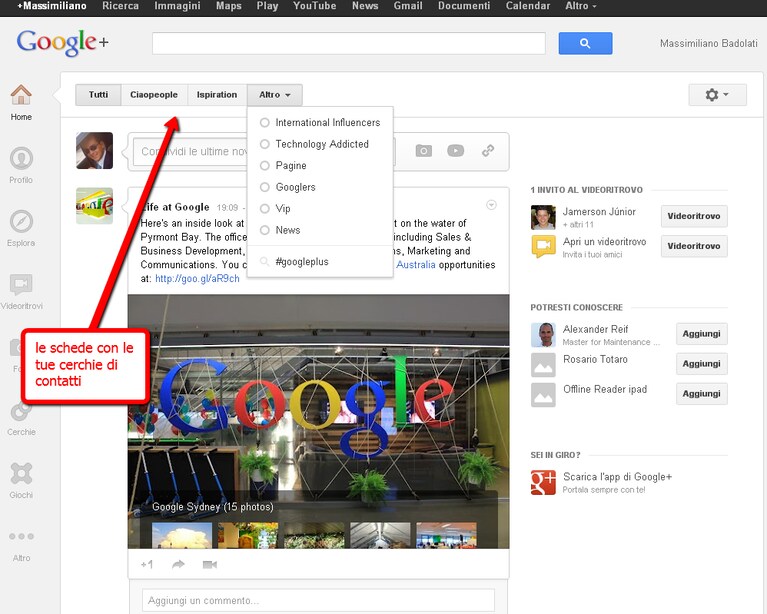Open the first Google Sydney album thumbnail with clouds

coord(182,535)
